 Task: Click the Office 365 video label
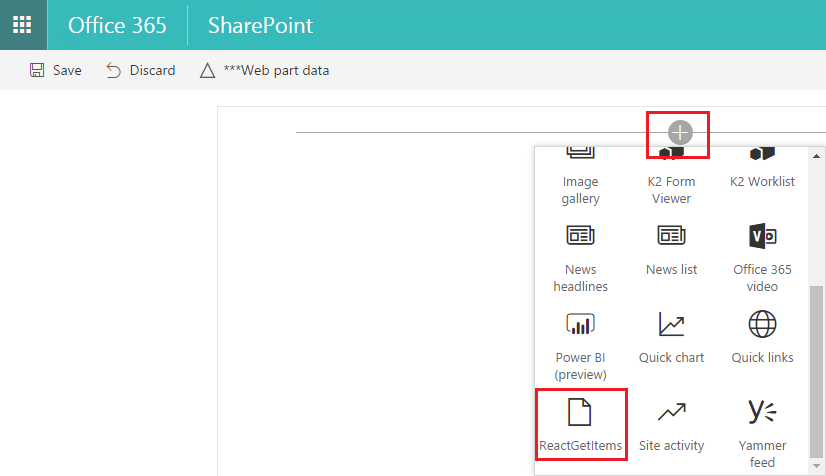click(762, 278)
